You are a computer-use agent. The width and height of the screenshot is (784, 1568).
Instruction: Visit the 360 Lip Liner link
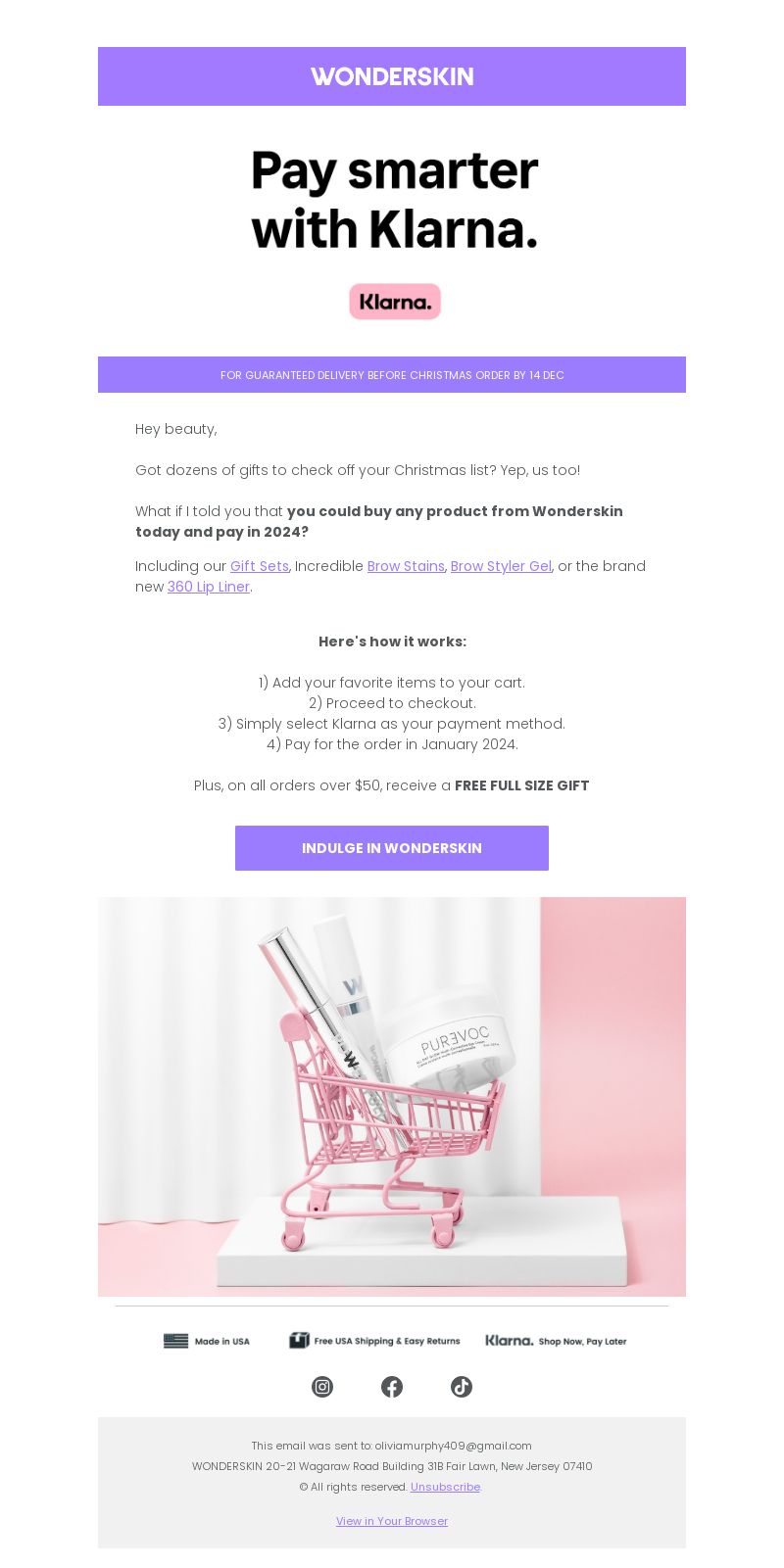coord(209,587)
